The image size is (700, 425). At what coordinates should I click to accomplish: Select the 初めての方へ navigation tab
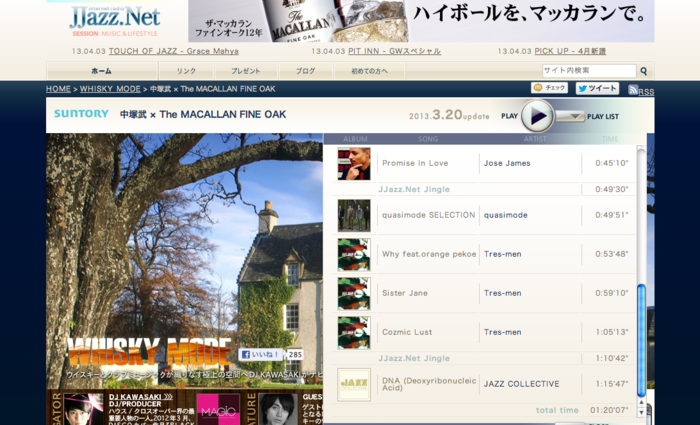coord(369,71)
